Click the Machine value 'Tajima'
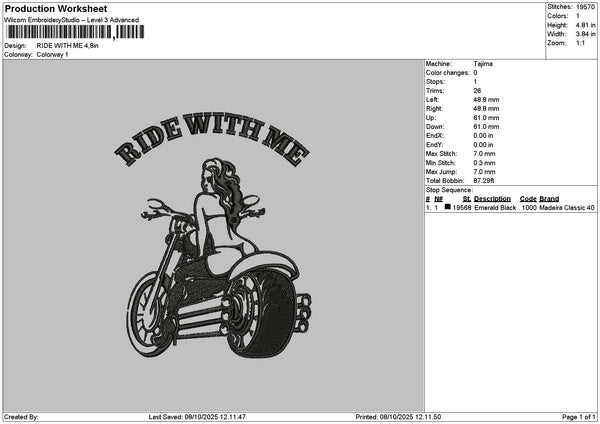600x424 pixels. tap(483, 64)
